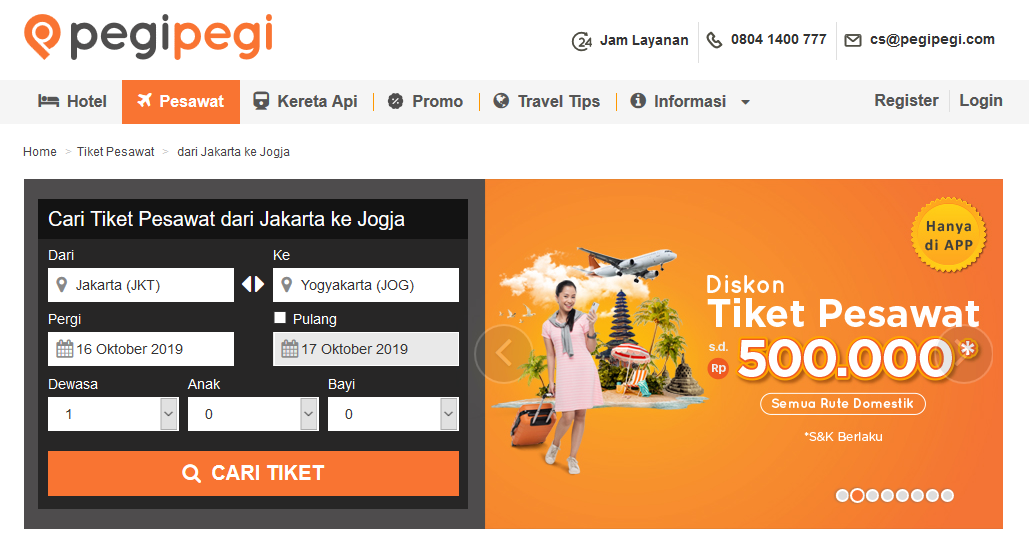Open Tiket Pesawat breadcrumb link
This screenshot has width=1029, height=540.
(116, 152)
